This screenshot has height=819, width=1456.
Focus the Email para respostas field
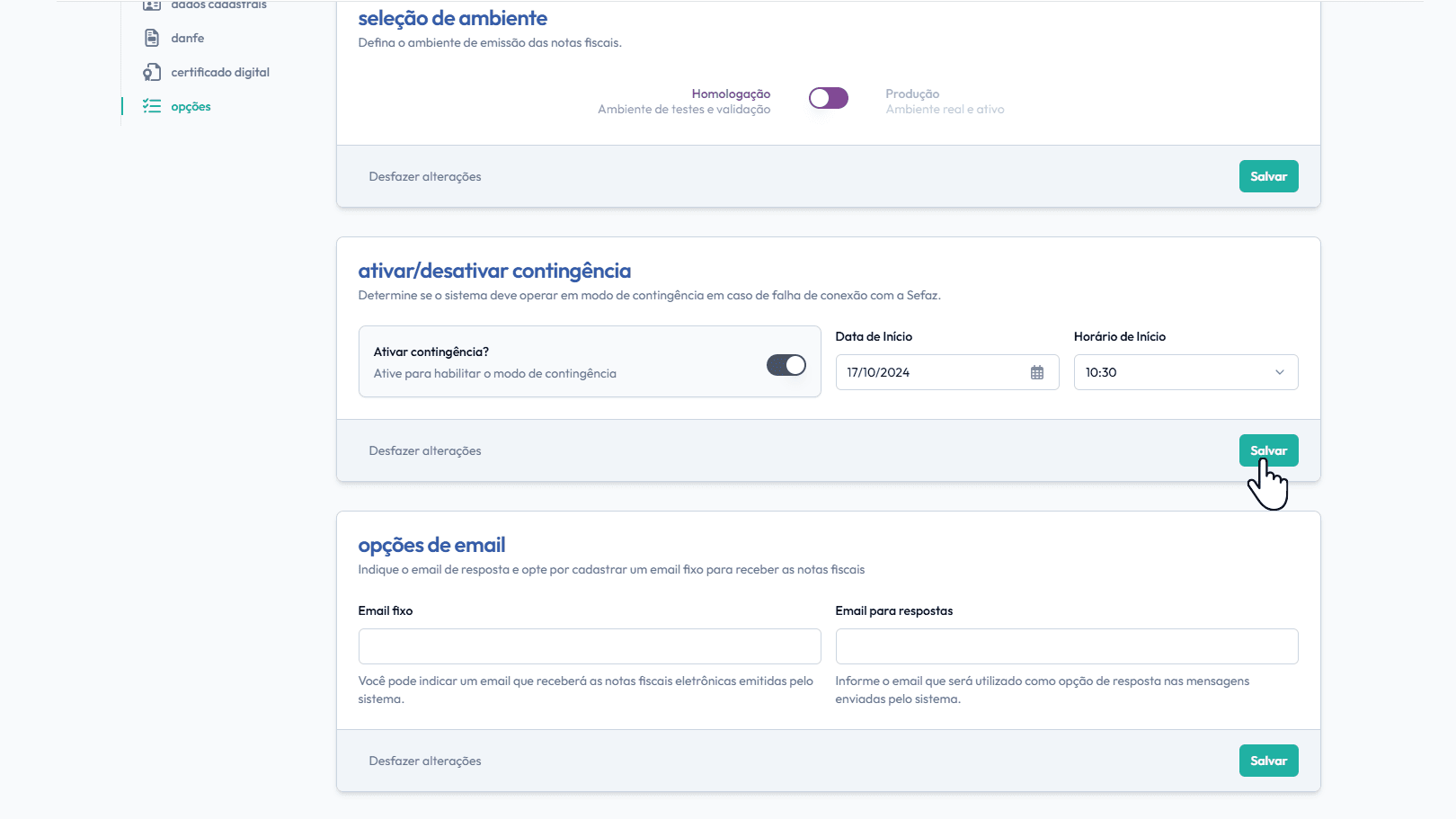pyautogui.click(x=1066, y=646)
